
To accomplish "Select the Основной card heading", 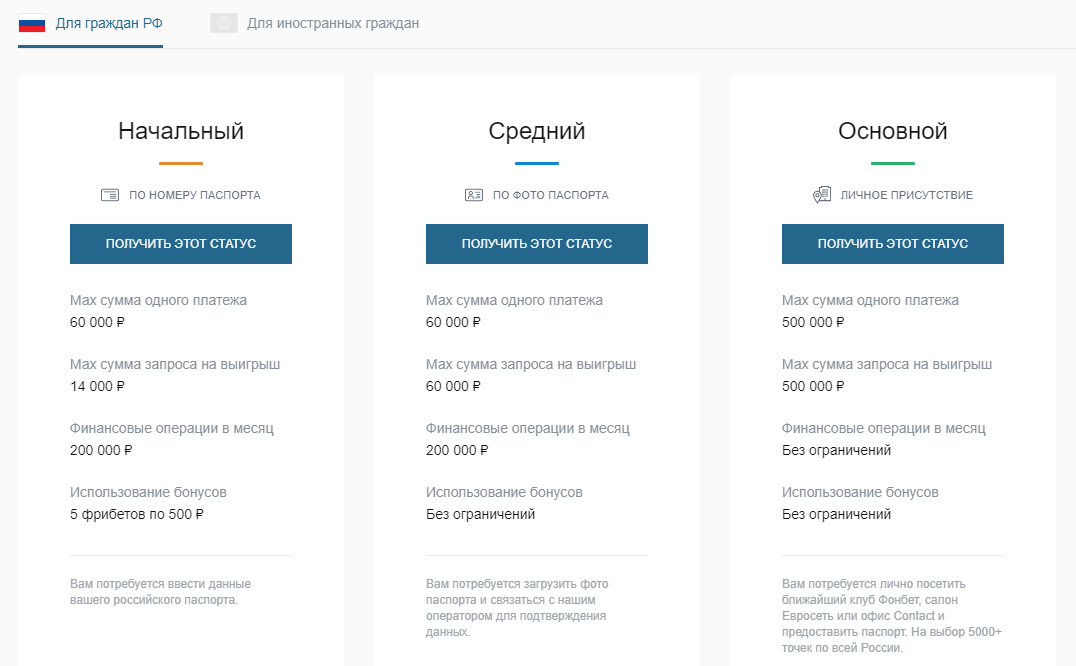I will tap(893, 131).
